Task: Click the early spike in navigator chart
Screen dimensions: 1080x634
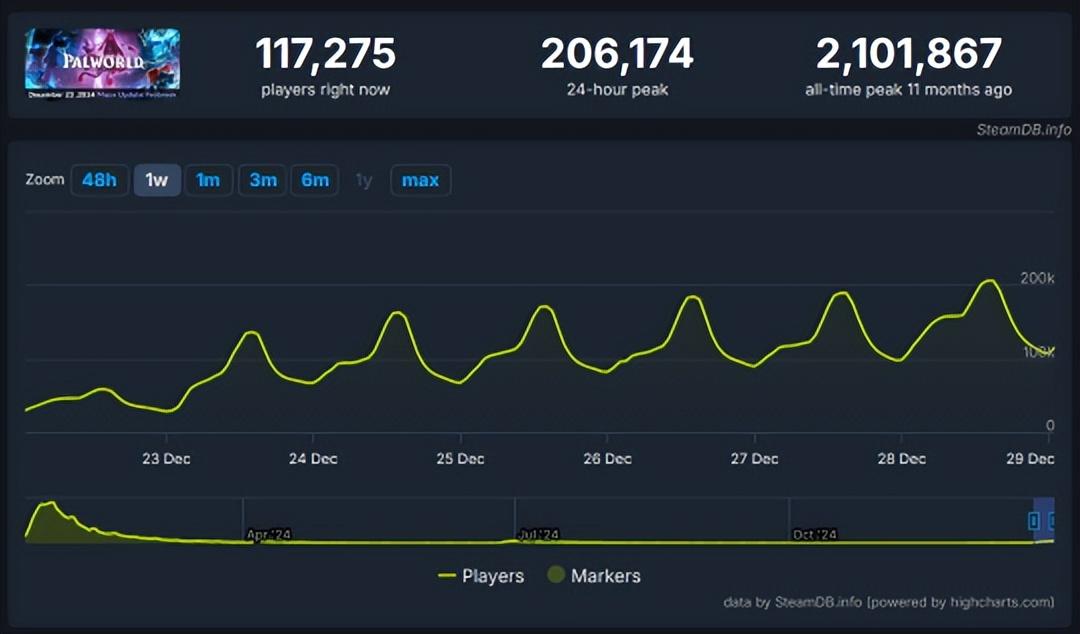Action: pyautogui.click(x=48, y=504)
